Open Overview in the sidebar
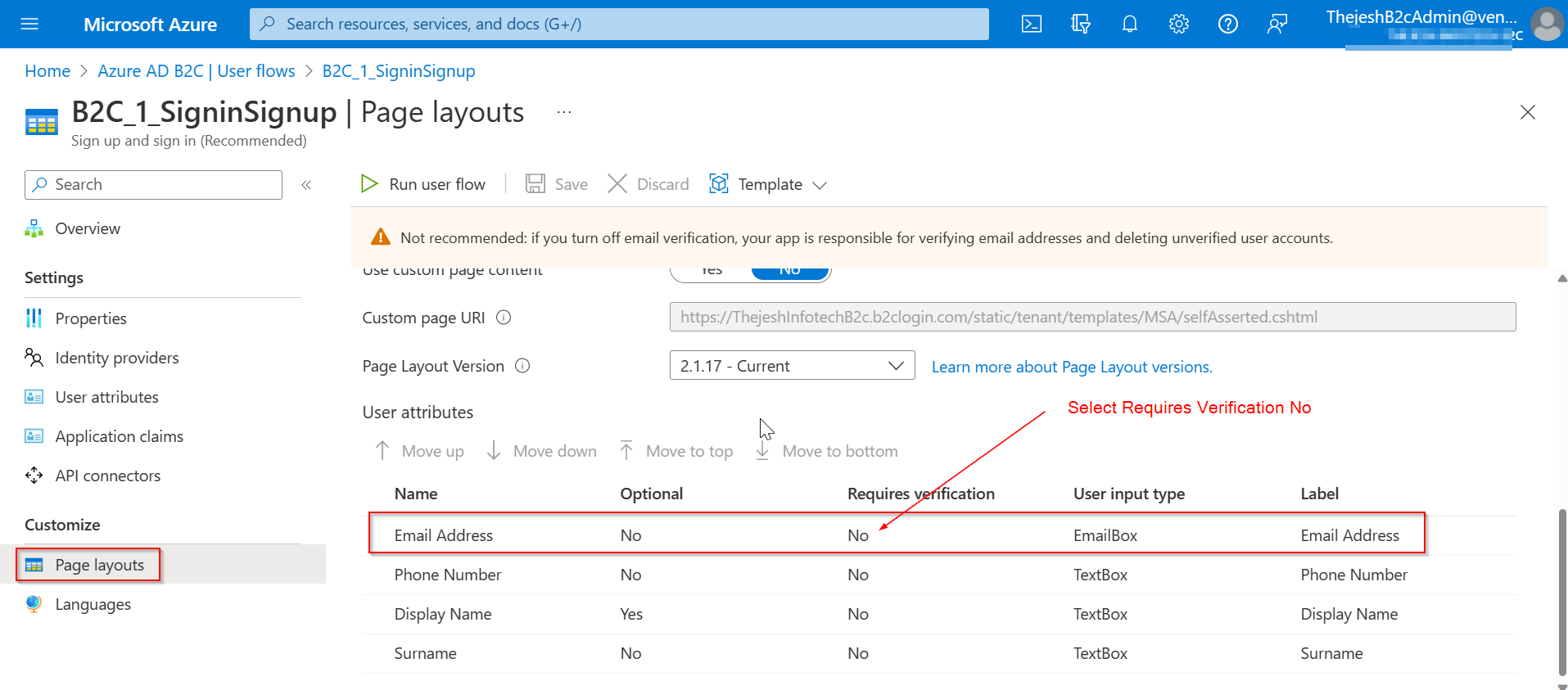Screen dimensions: 1568x690 tap(88, 228)
